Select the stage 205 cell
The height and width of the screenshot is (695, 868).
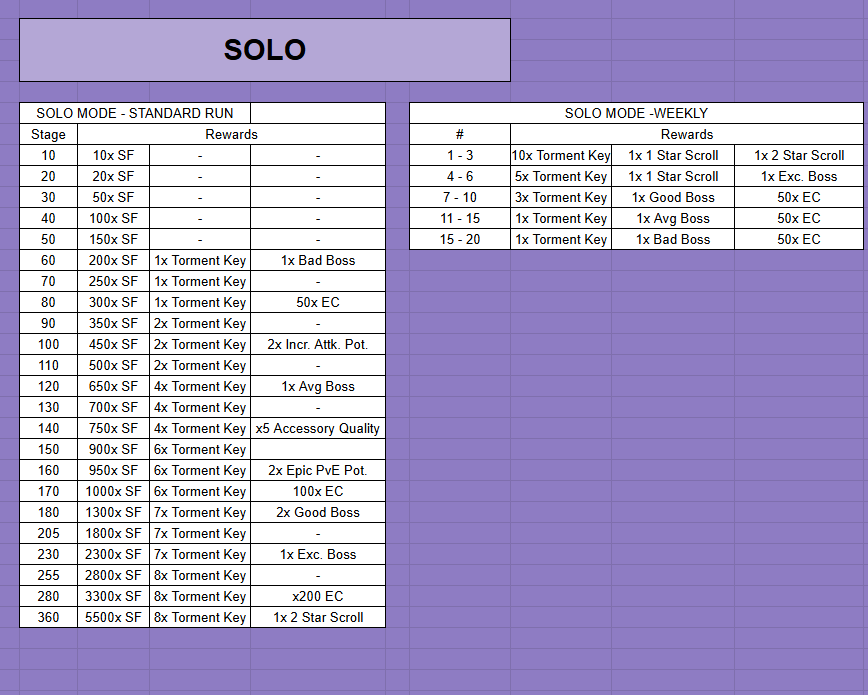pos(48,533)
